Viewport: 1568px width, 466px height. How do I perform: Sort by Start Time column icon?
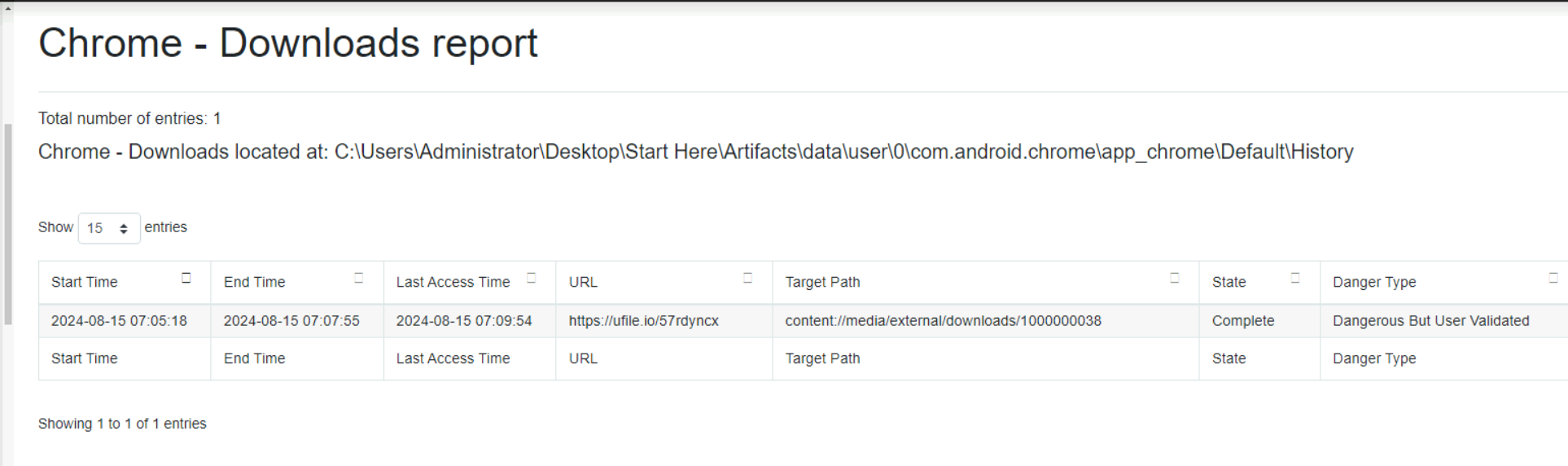click(x=186, y=279)
